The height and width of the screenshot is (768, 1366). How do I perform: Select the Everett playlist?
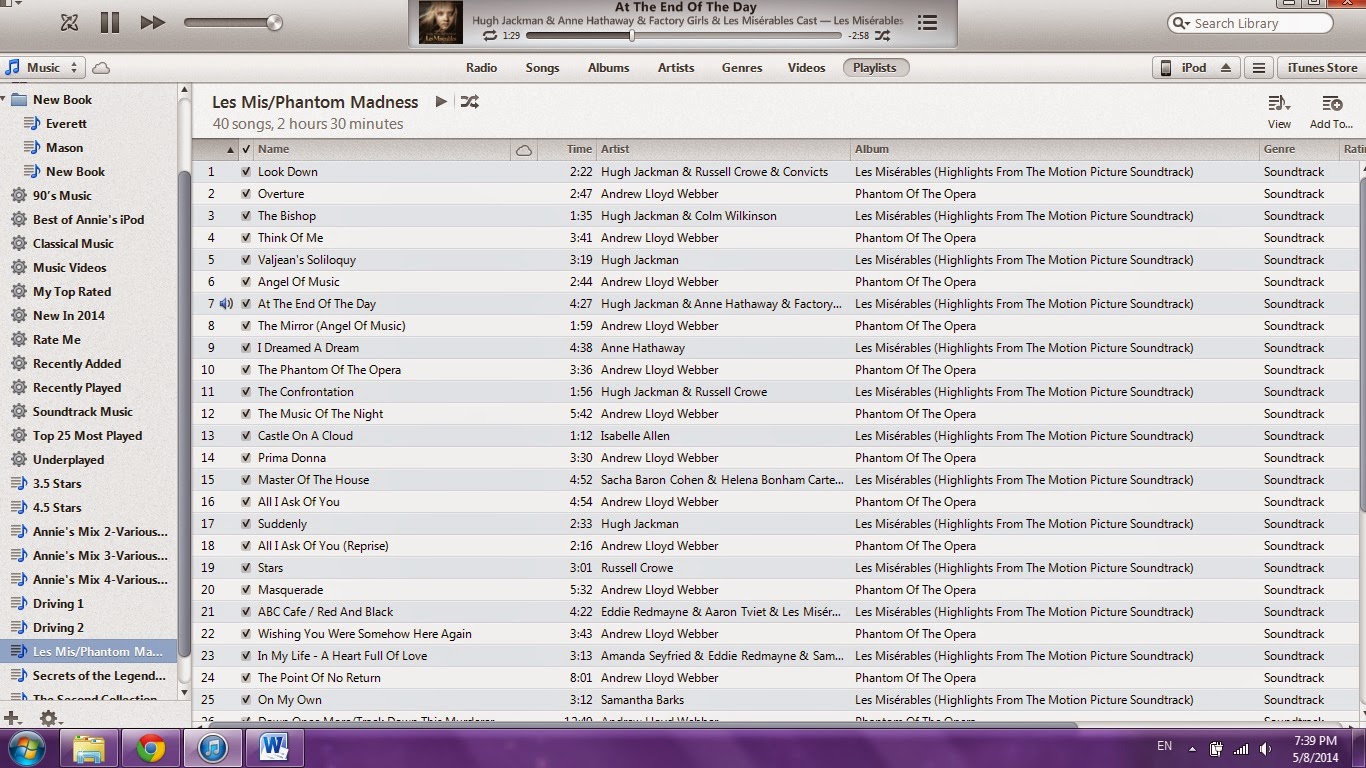point(66,123)
